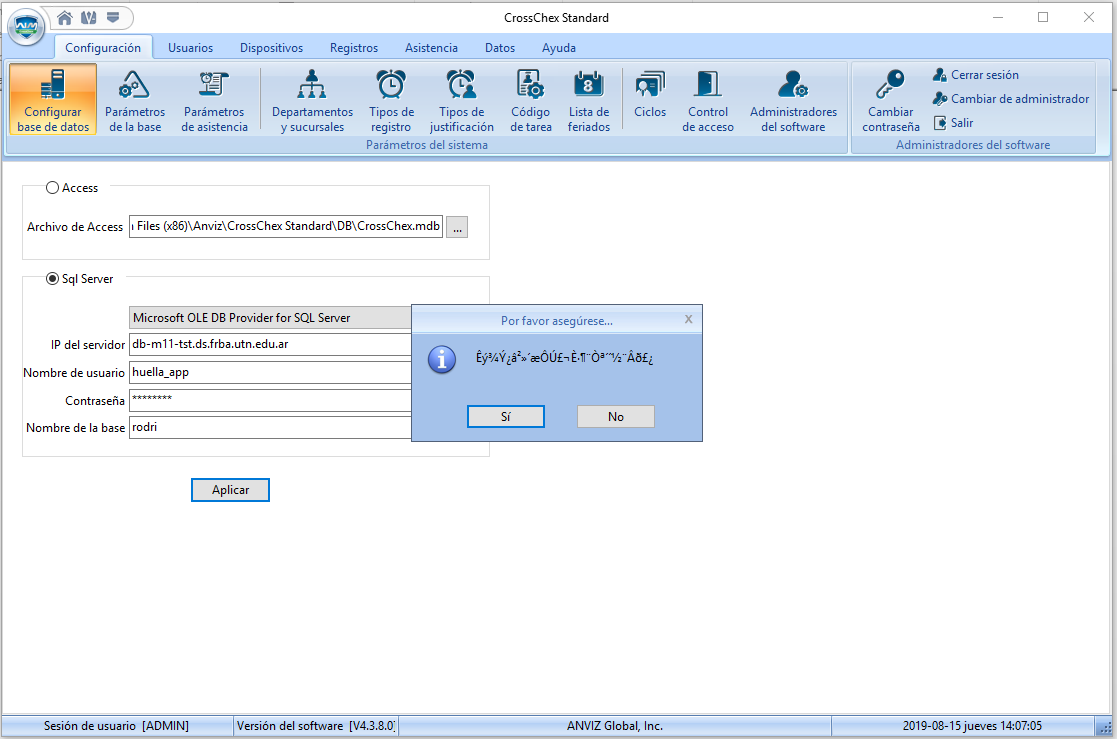Switch to the Usuarios tab
Viewport: 1117px width, 739px height.
(190, 48)
